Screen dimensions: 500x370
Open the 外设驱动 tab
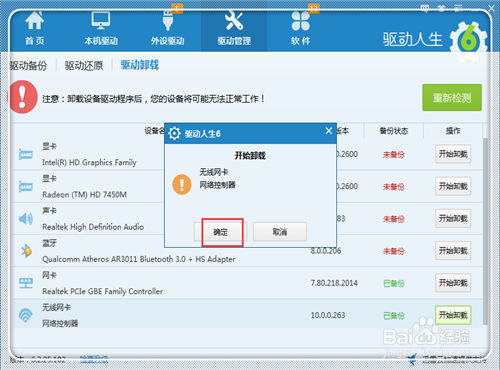(168, 29)
